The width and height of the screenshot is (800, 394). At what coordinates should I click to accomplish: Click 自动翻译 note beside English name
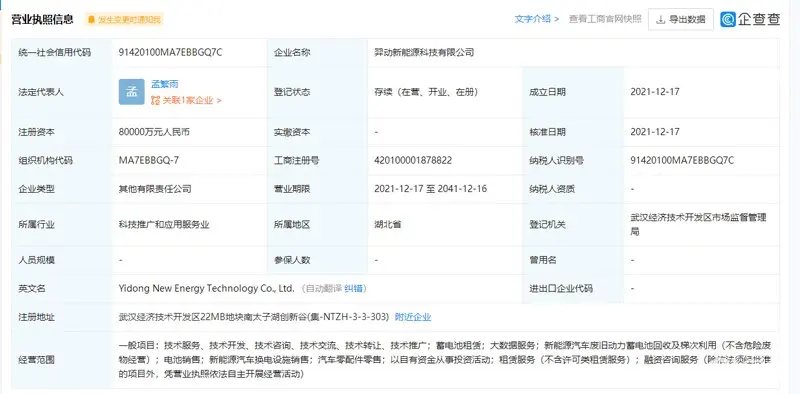click(x=324, y=288)
